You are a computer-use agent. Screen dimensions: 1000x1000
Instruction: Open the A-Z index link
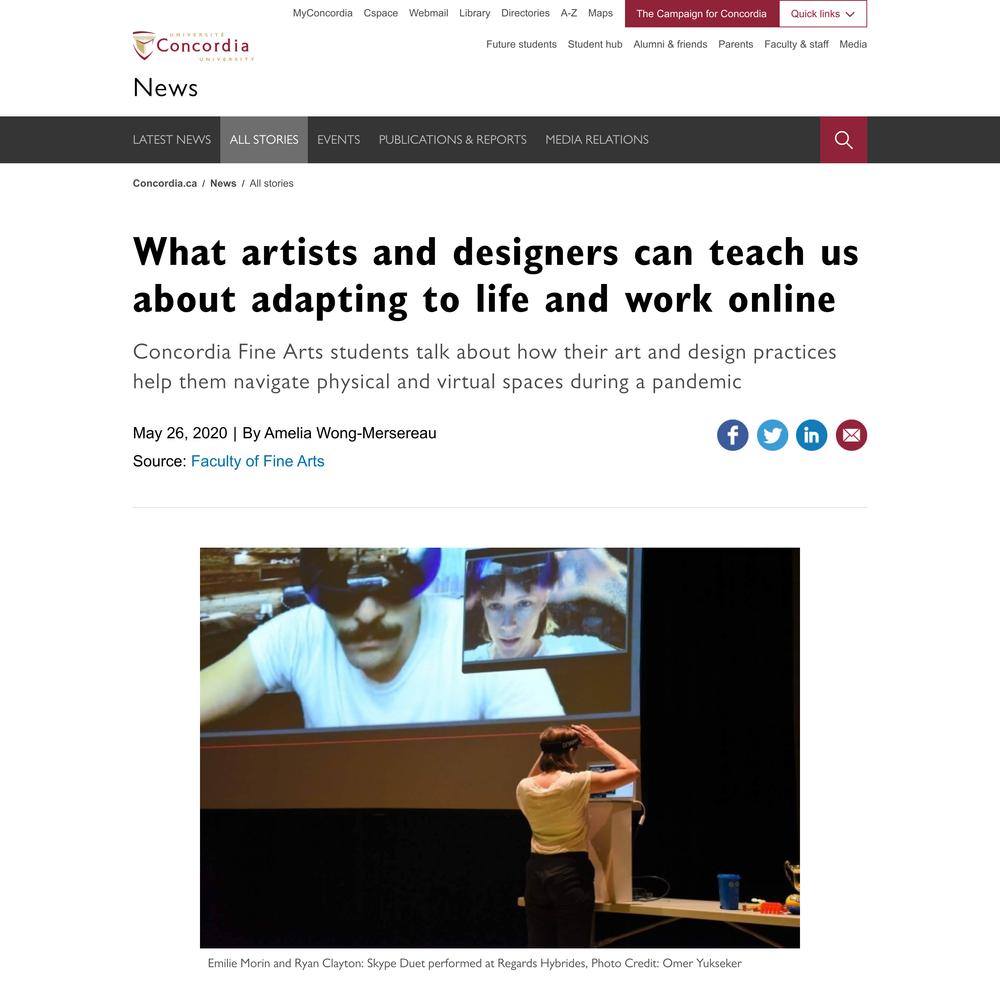coord(569,13)
